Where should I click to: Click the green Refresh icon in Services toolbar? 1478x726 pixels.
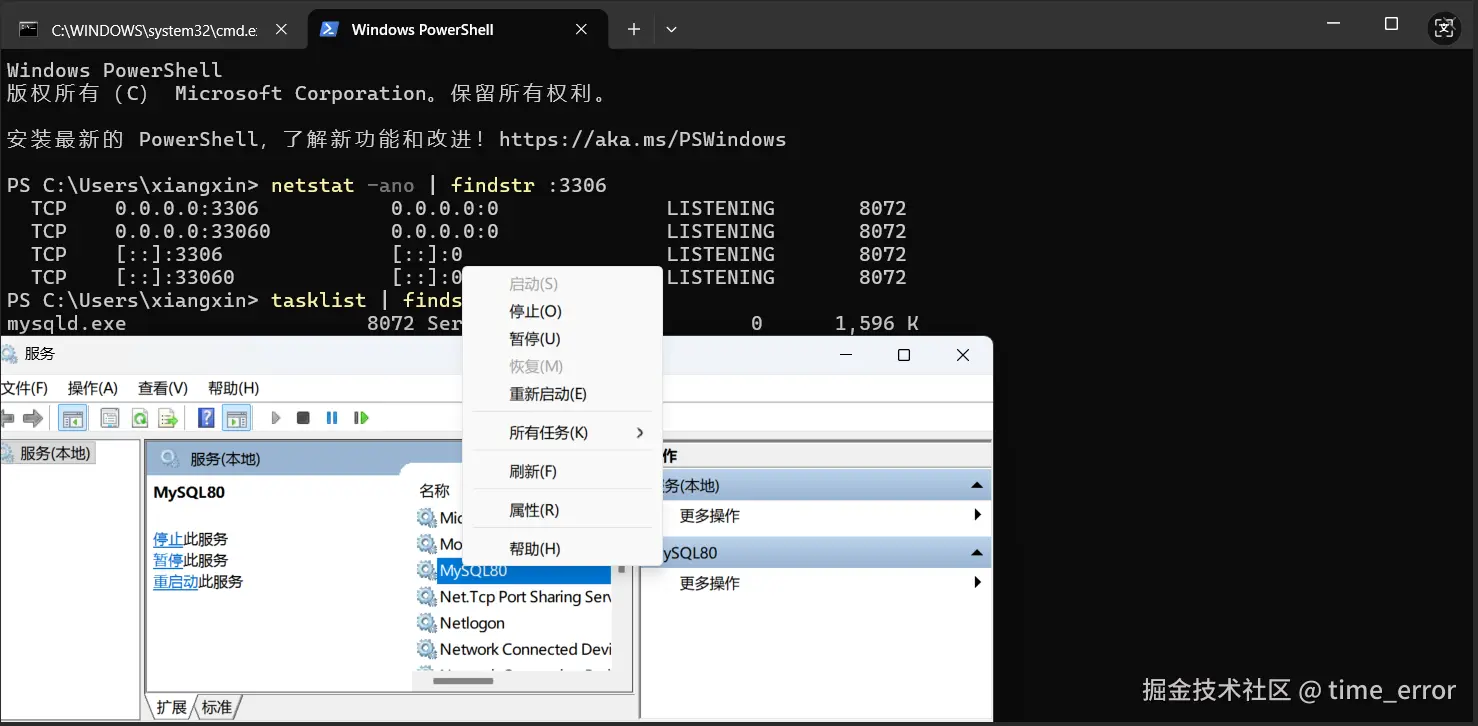pos(140,418)
